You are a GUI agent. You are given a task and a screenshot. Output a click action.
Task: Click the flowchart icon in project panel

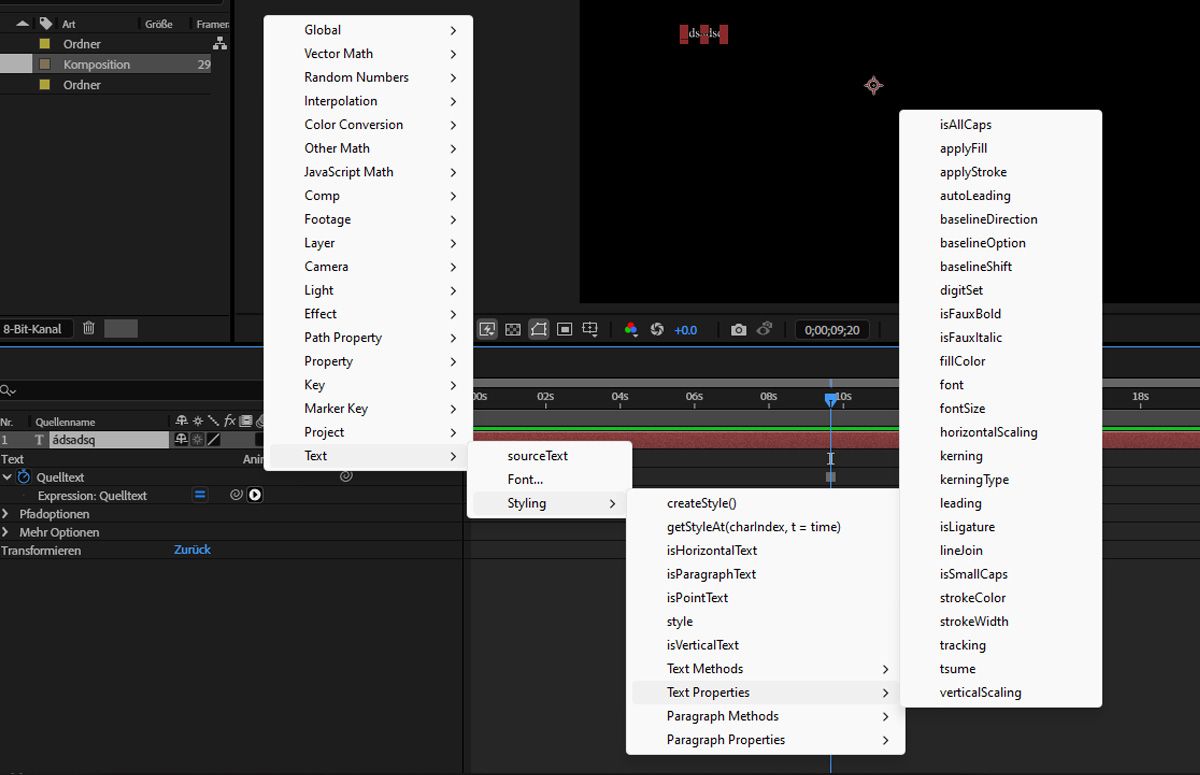pos(220,43)
